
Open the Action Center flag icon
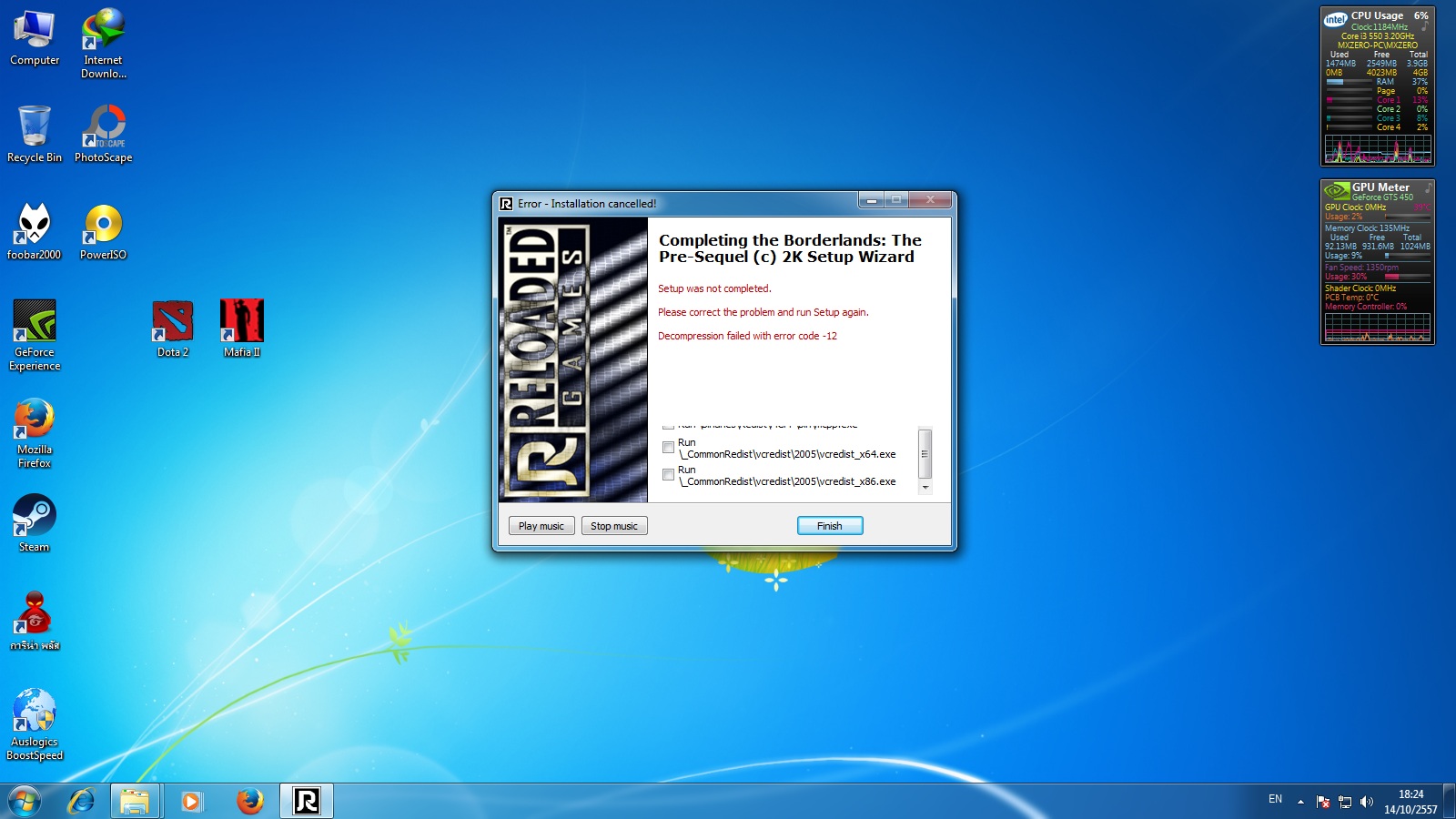[1323, 802]
